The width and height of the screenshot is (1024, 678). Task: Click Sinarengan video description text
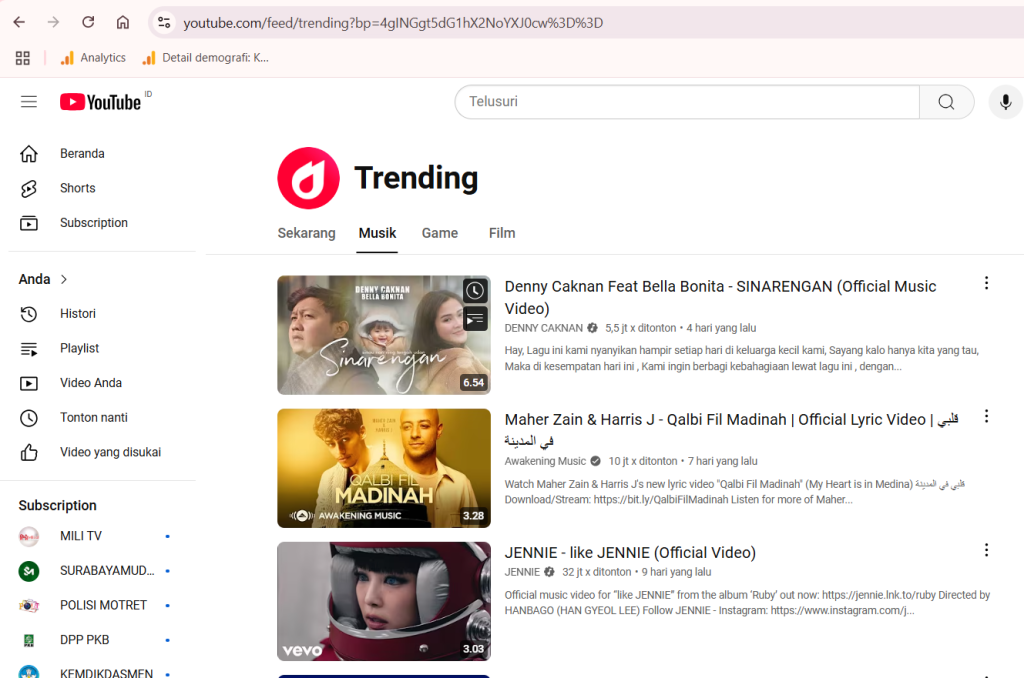(741, 359)
